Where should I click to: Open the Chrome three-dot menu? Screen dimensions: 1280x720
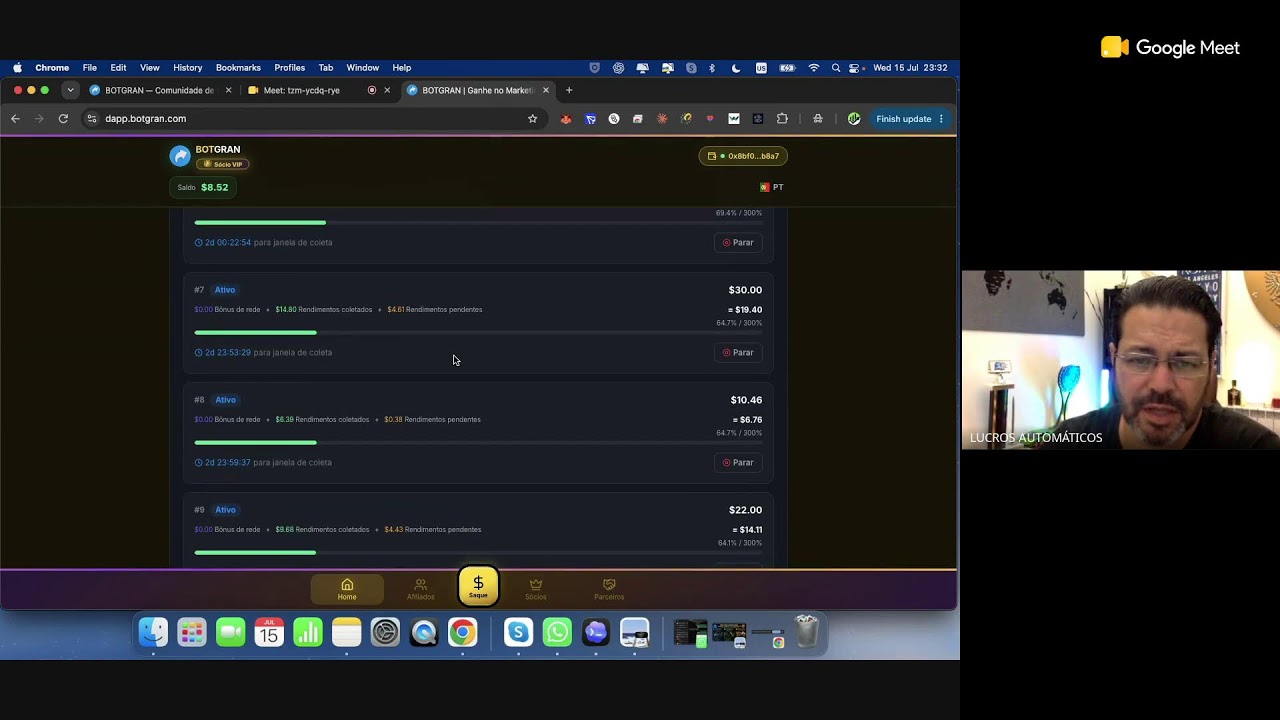tap(941, 119)
